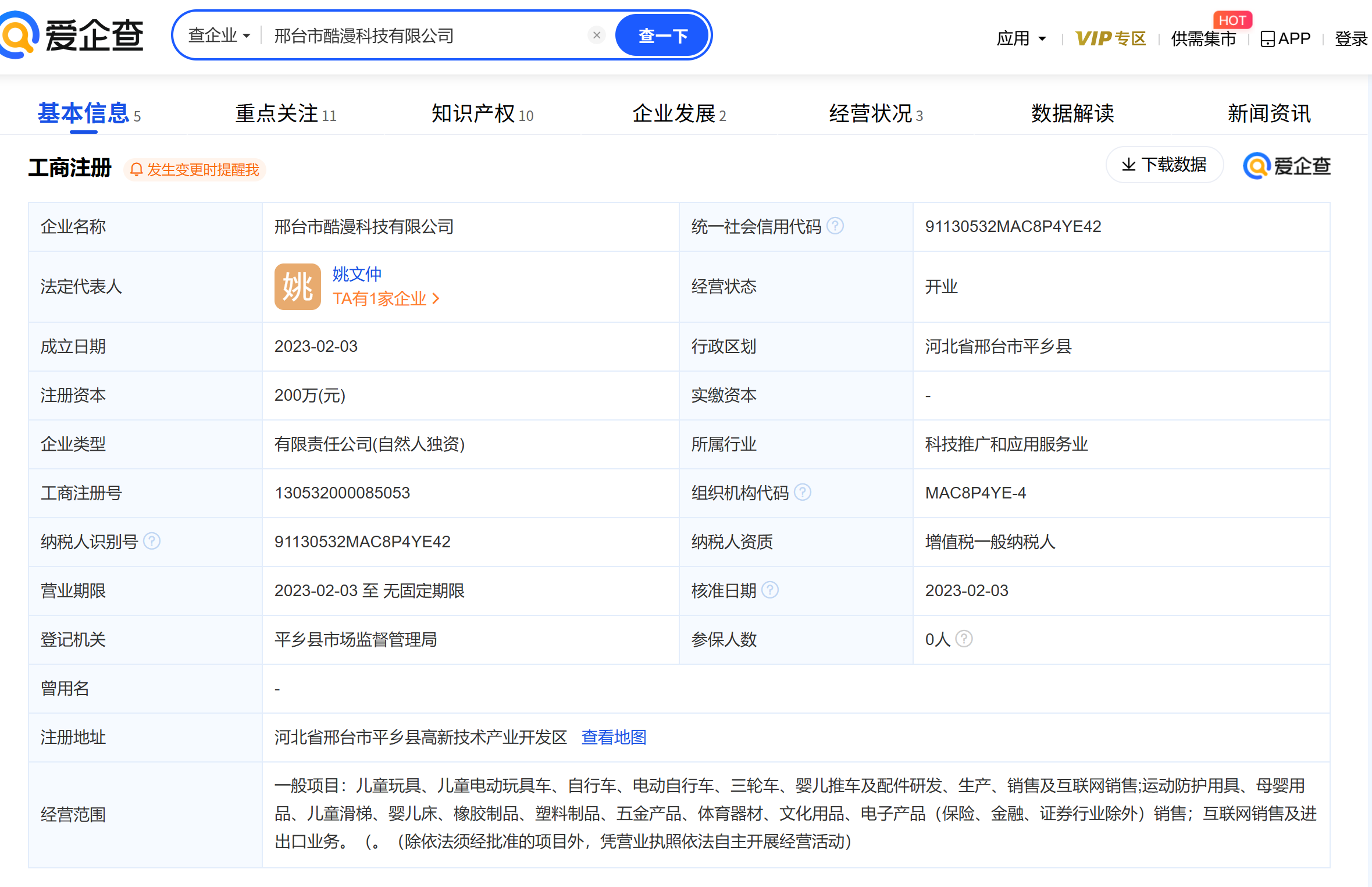The image size is (1372, 887).
Task: Click organization code MAC8P4YE-4
Action: tap(975, 493)
